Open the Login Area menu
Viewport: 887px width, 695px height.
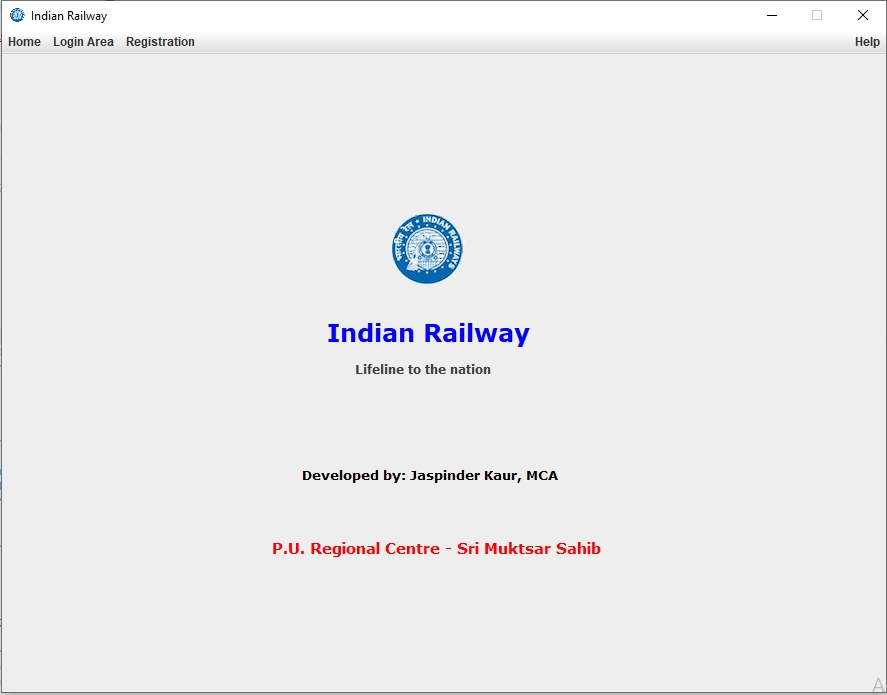tap(83, 42)
